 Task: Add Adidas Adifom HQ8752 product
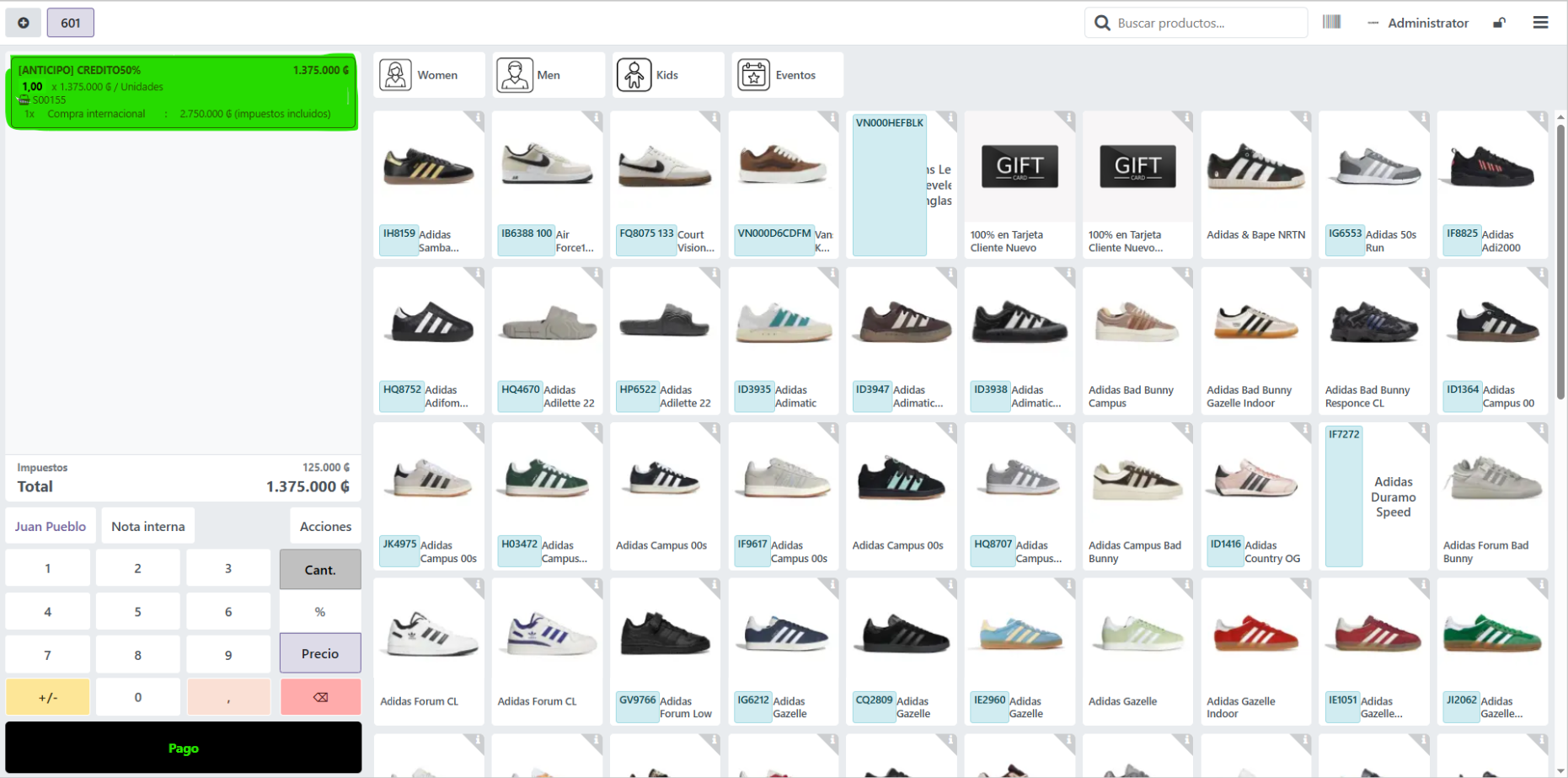click(429, 341)
